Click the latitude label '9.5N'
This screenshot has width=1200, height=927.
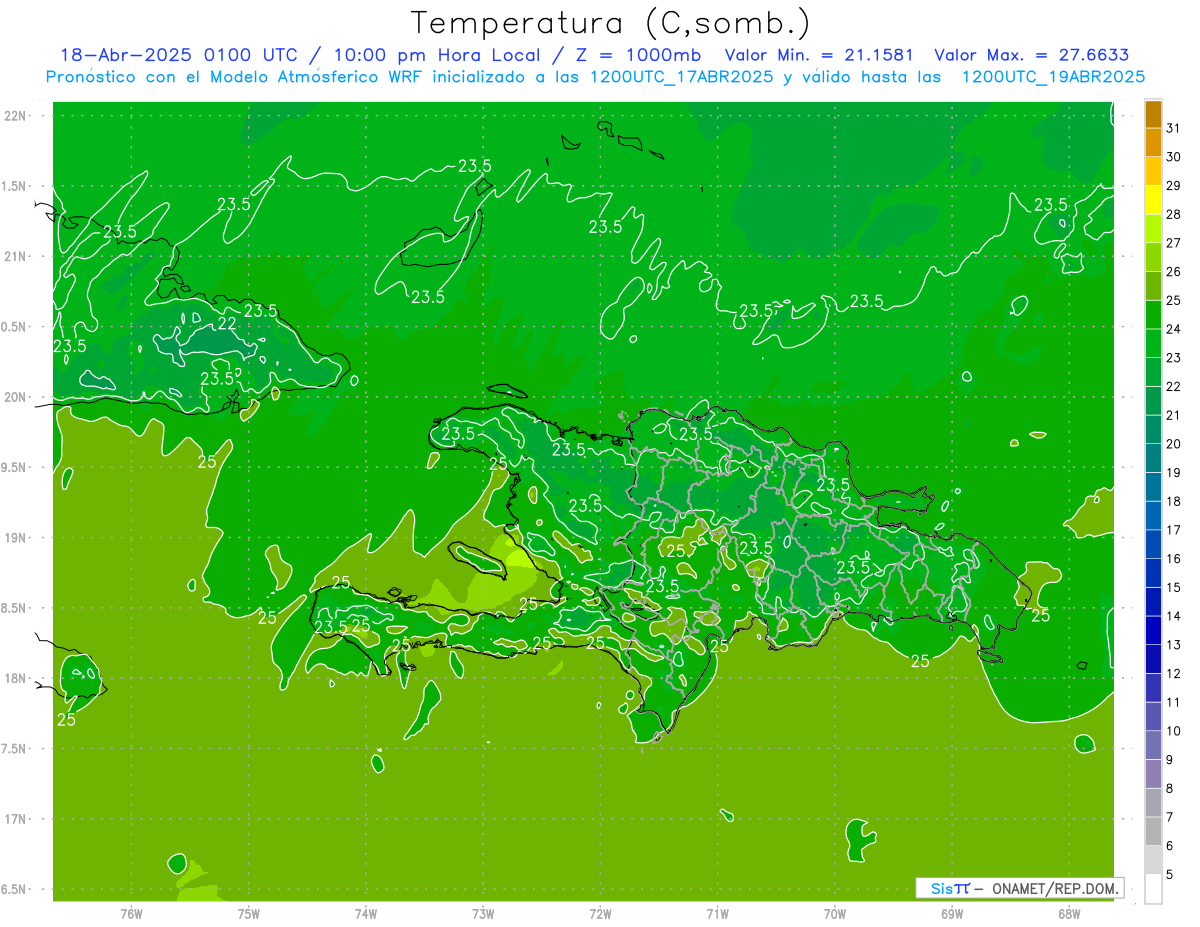15,467
